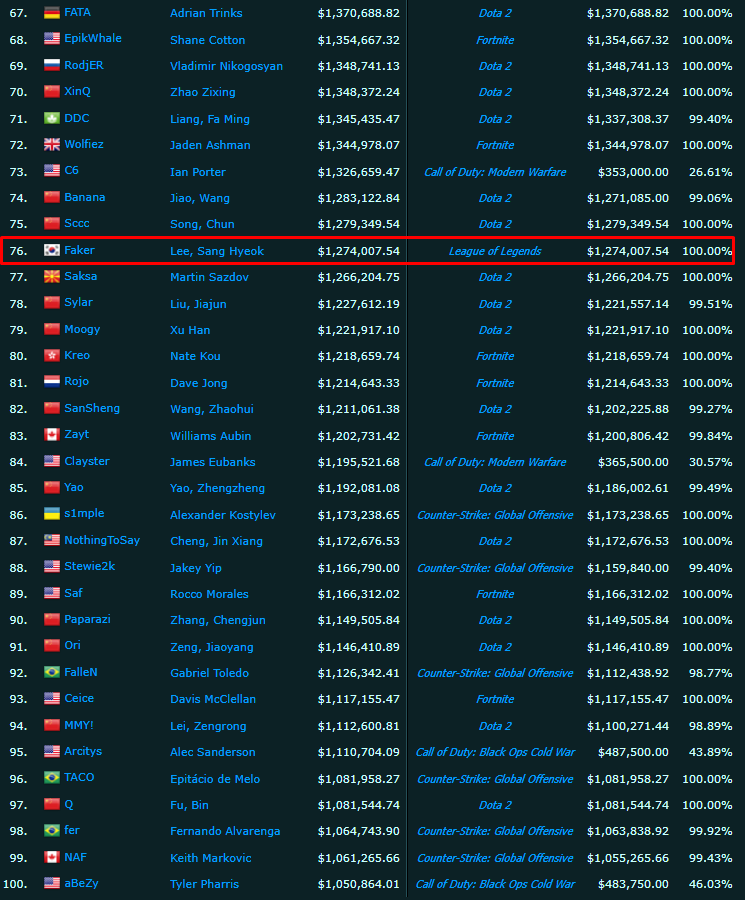Image resolution: width=745 pixels, height=900 pixels.
Task: Open Call of Duty: Modern Warfare in C6's row
Action: (x=495, y=172)
